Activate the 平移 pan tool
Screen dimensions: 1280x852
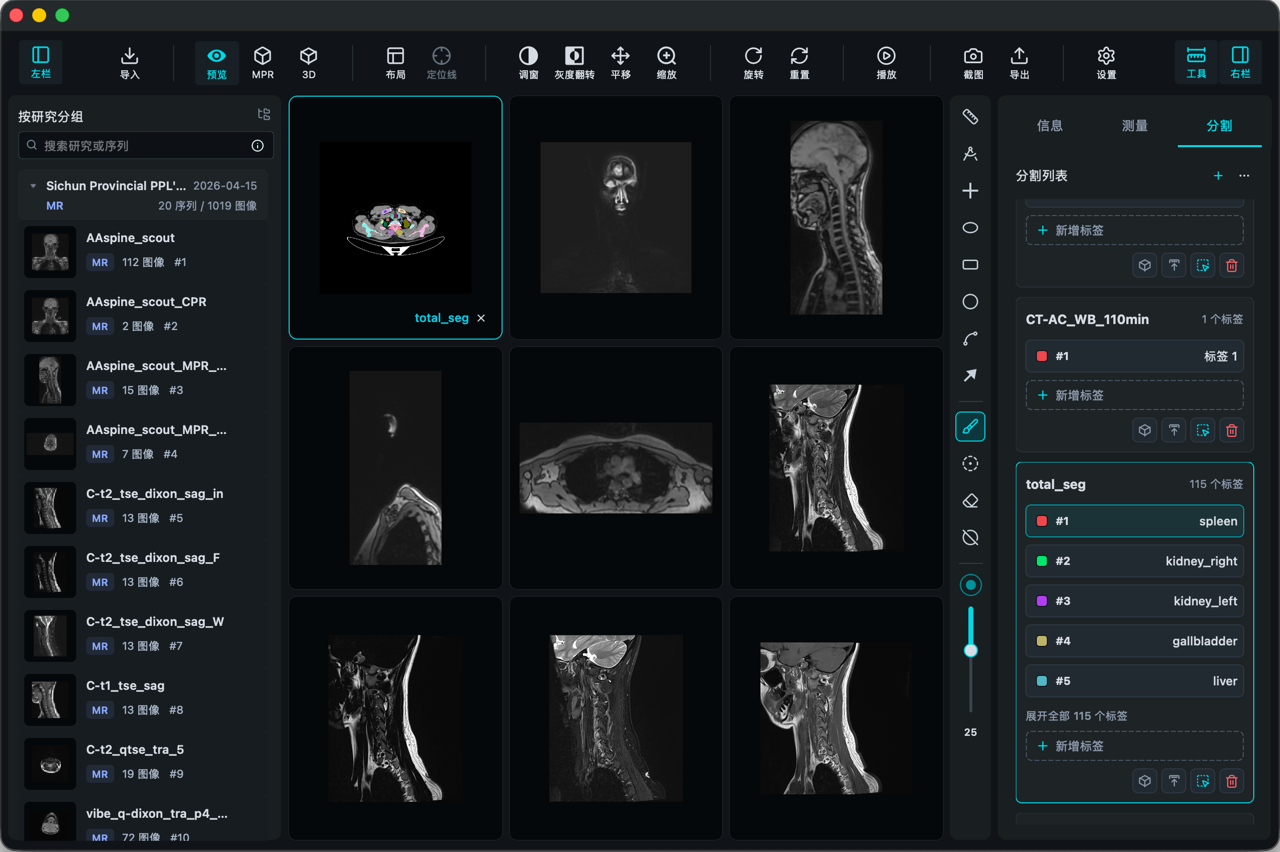(620, 62)
